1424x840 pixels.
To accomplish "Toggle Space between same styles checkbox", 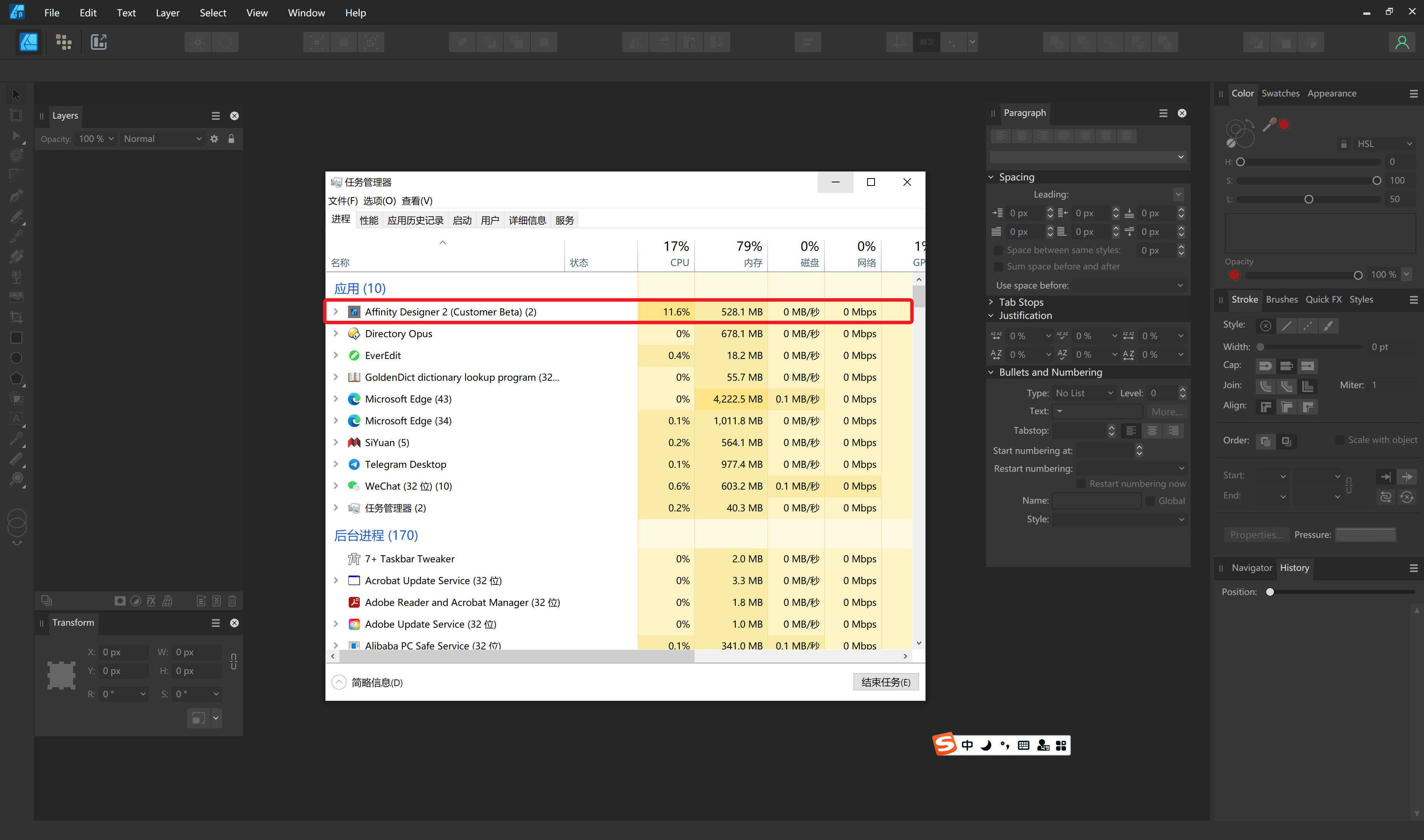I will click(x=998, y=250).
